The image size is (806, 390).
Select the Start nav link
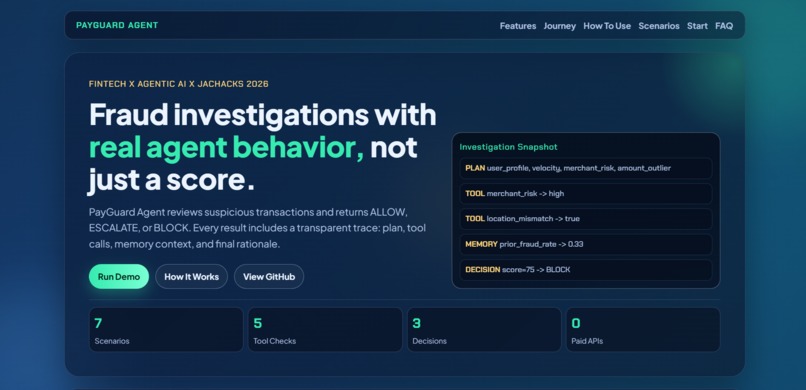click(697, 26)
